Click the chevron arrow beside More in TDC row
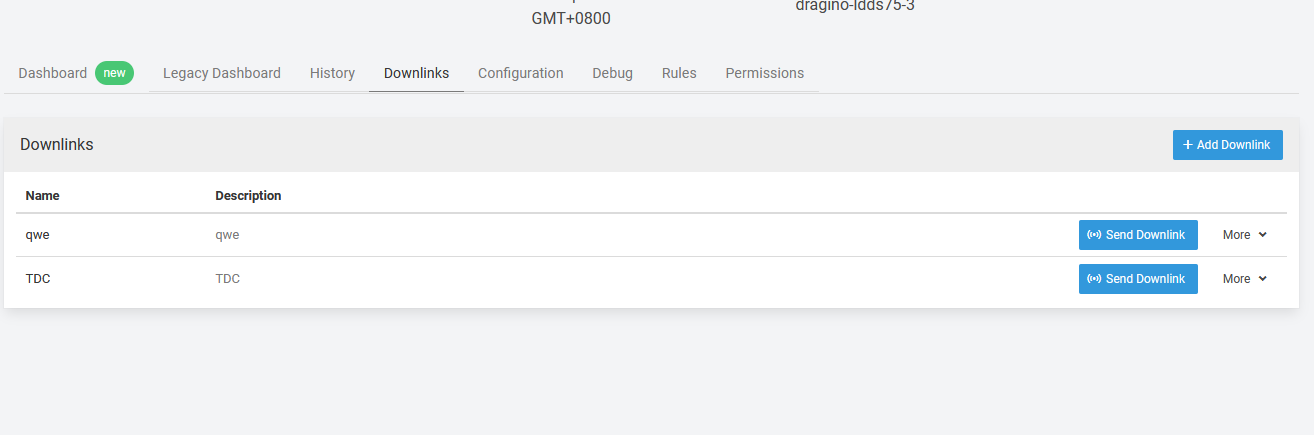 coord(1262,279)
